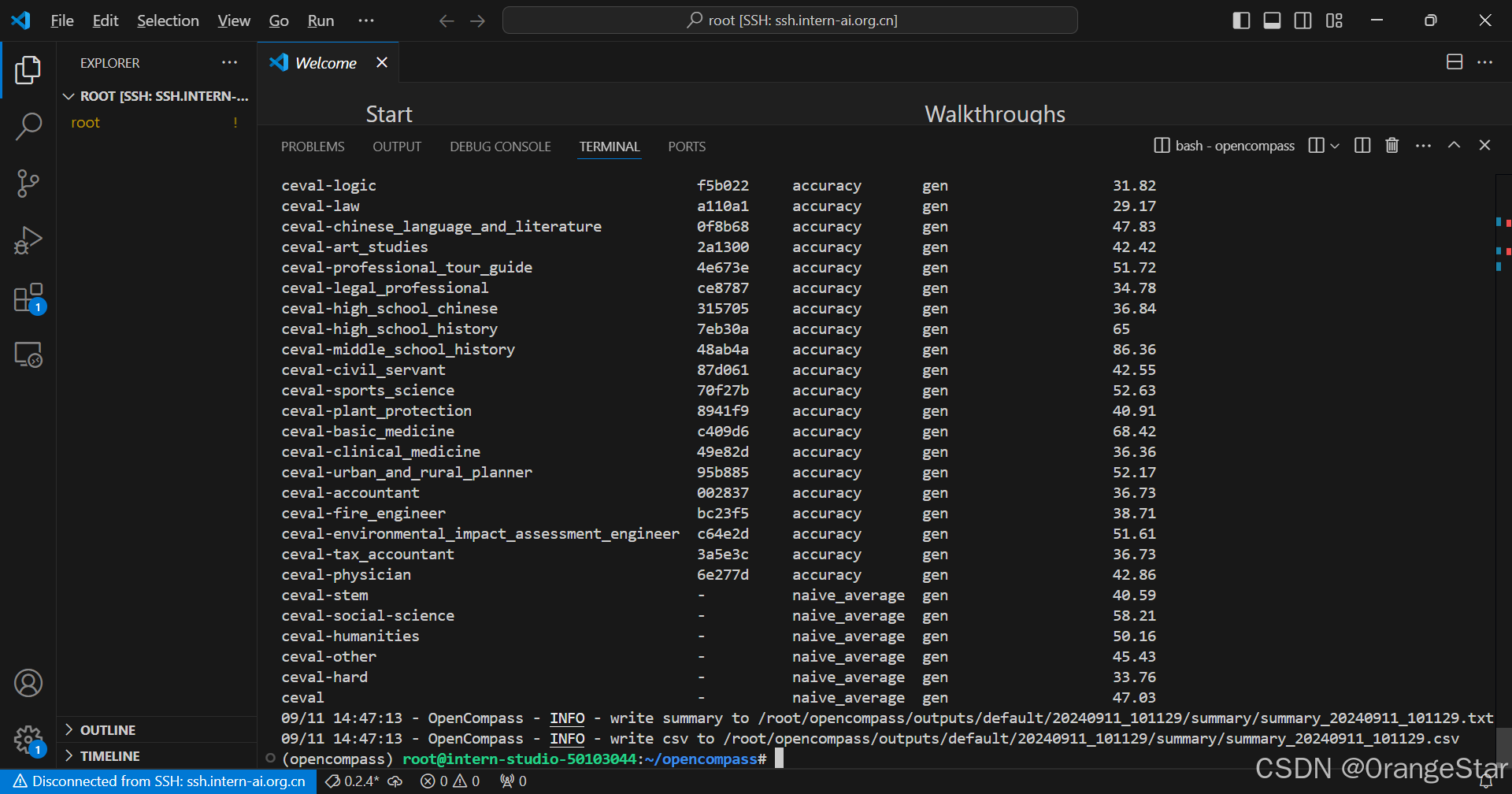Open Remote Explorer icon in activity bar

pyautogui.click(x=28, y=354)
